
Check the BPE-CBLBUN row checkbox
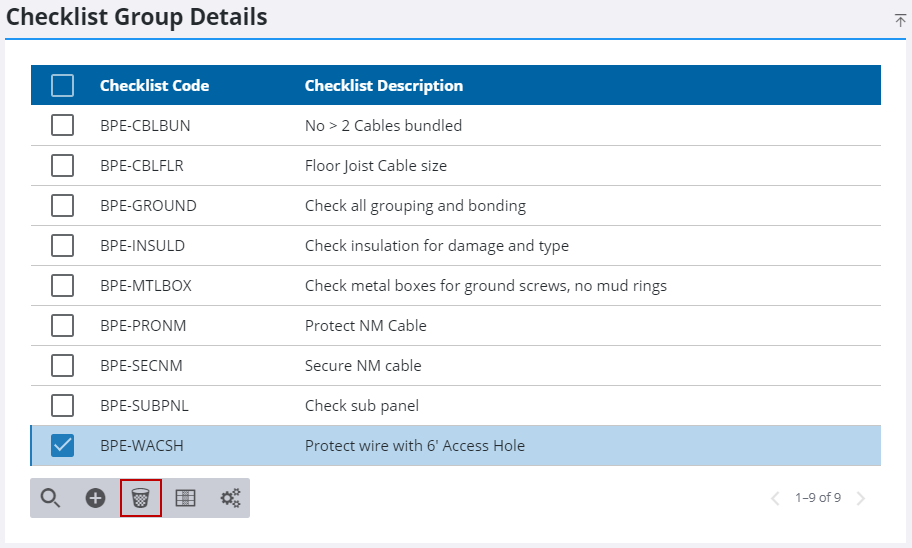tap(62, 126)
